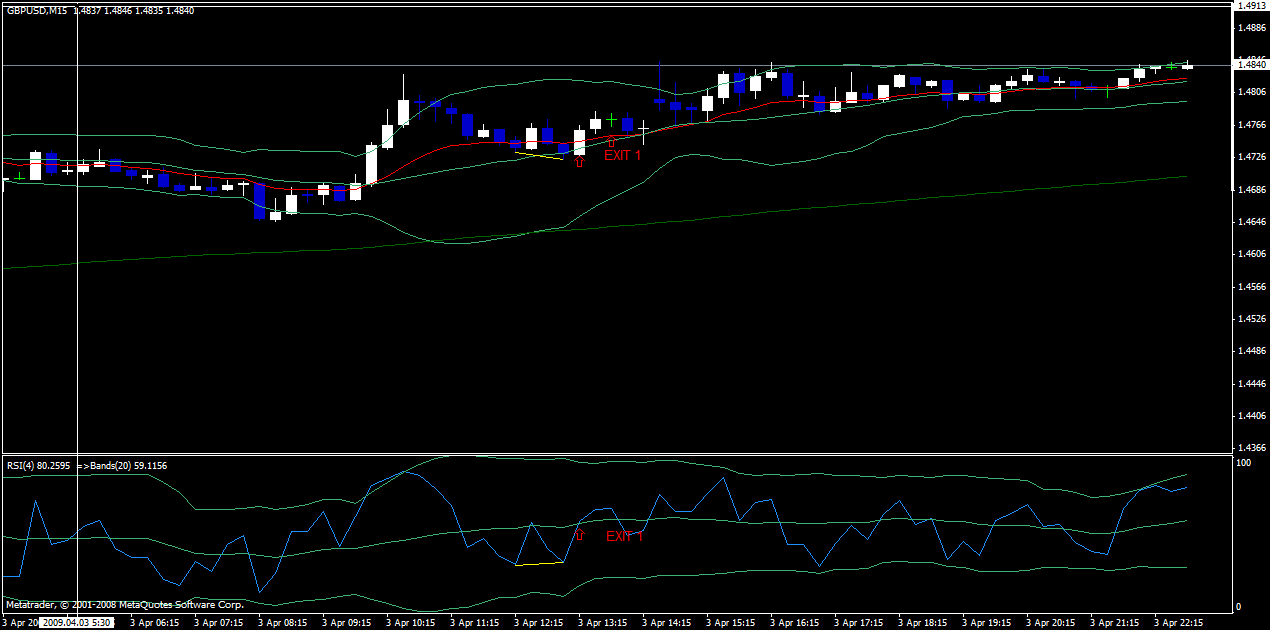Select the red arrow above the price chart EXIT 1 label
The width and height of the screenshot is (1270, 630).
click(611, 142)
